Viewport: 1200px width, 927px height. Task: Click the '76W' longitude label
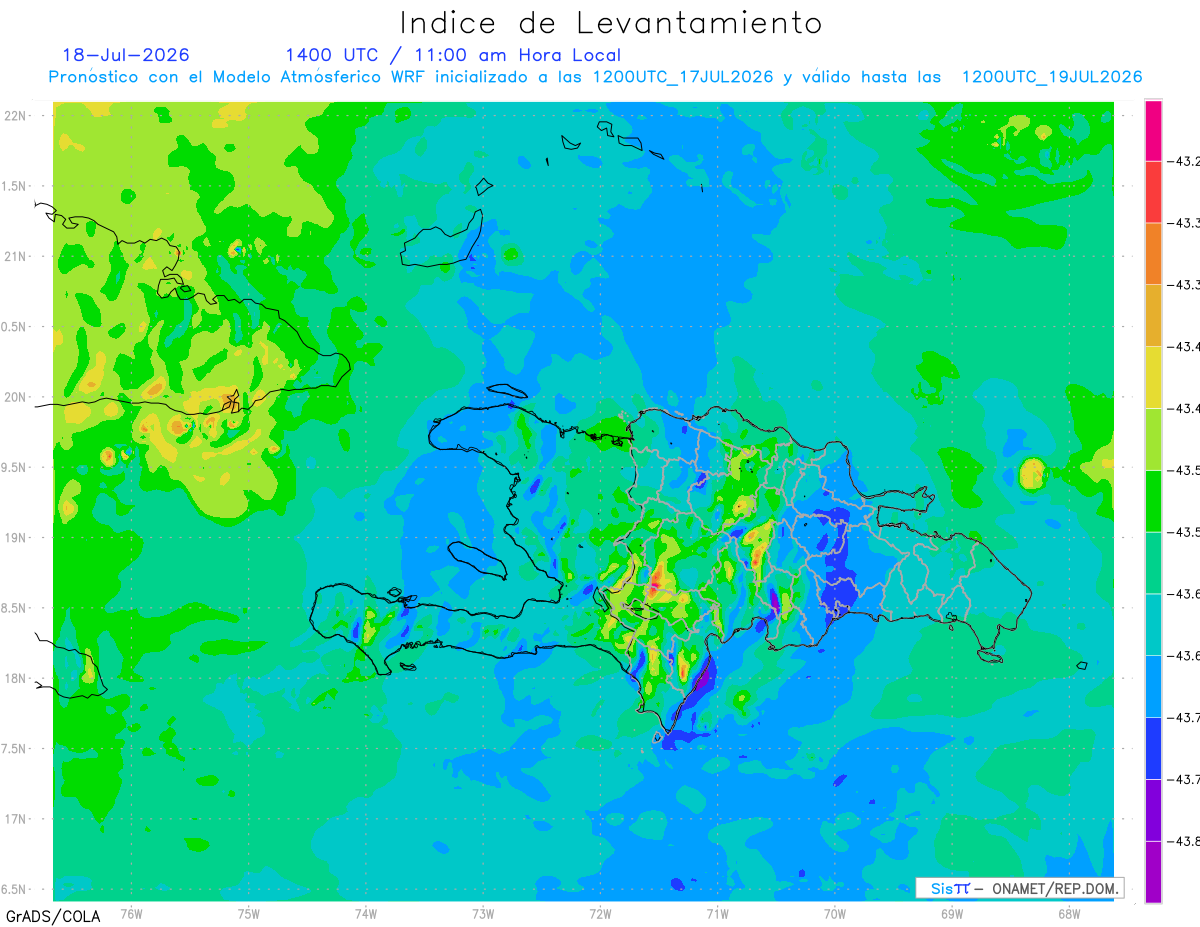[131, 914]
